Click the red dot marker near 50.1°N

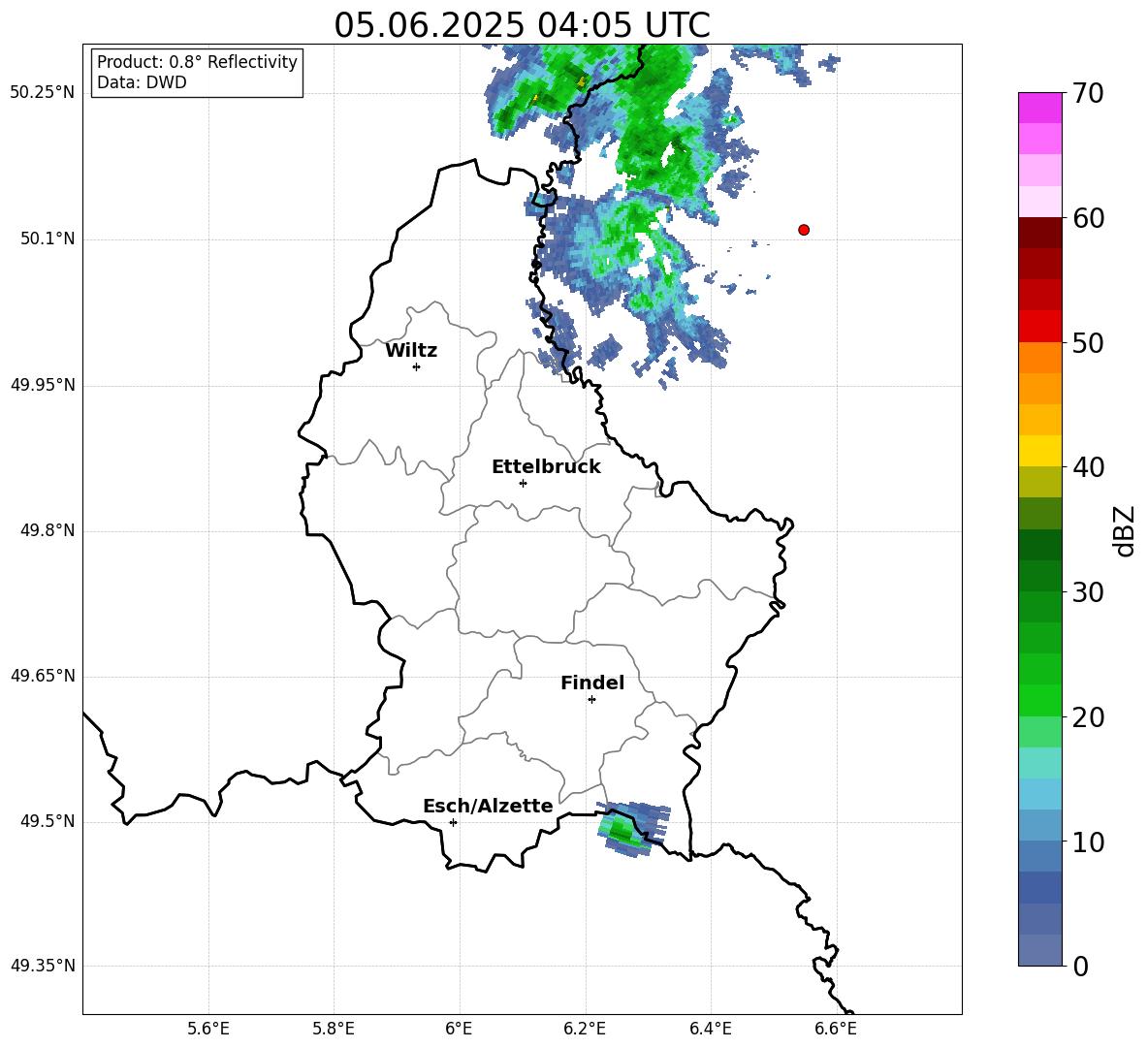click(804, 230)
